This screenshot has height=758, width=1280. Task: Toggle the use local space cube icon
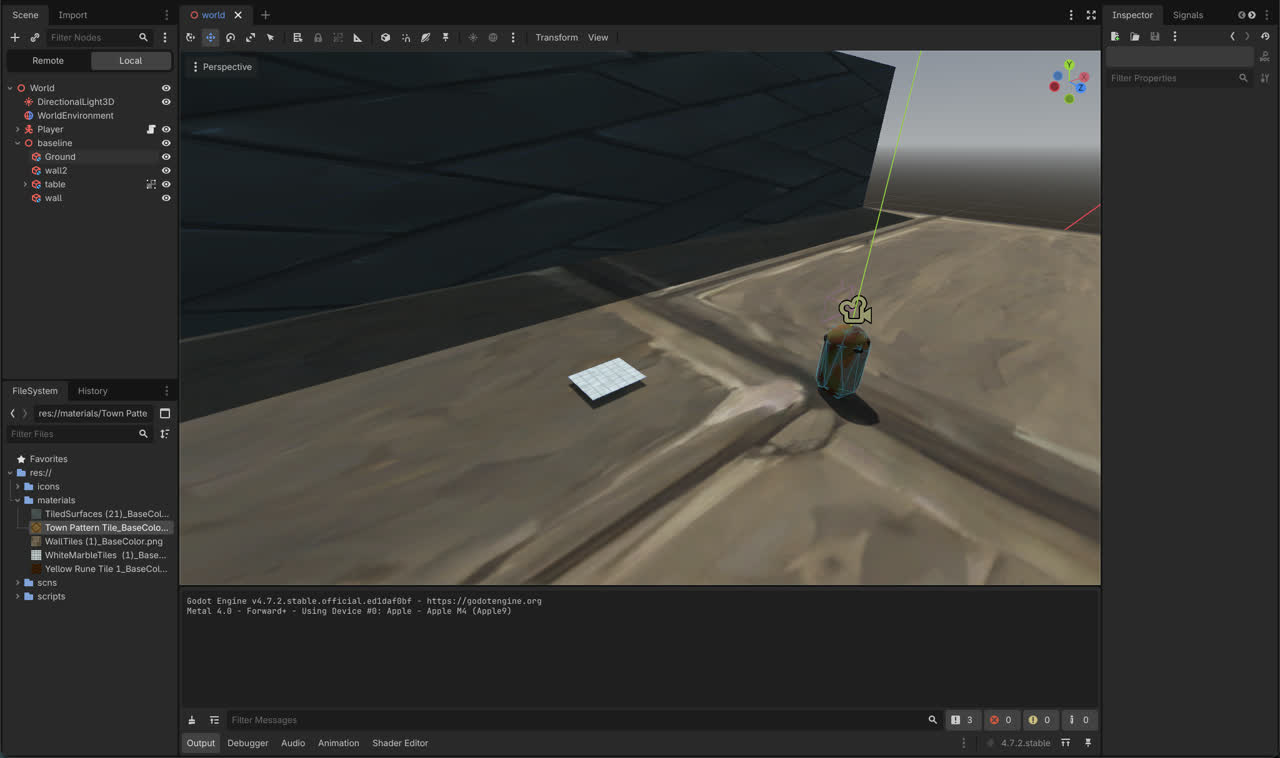385,37
